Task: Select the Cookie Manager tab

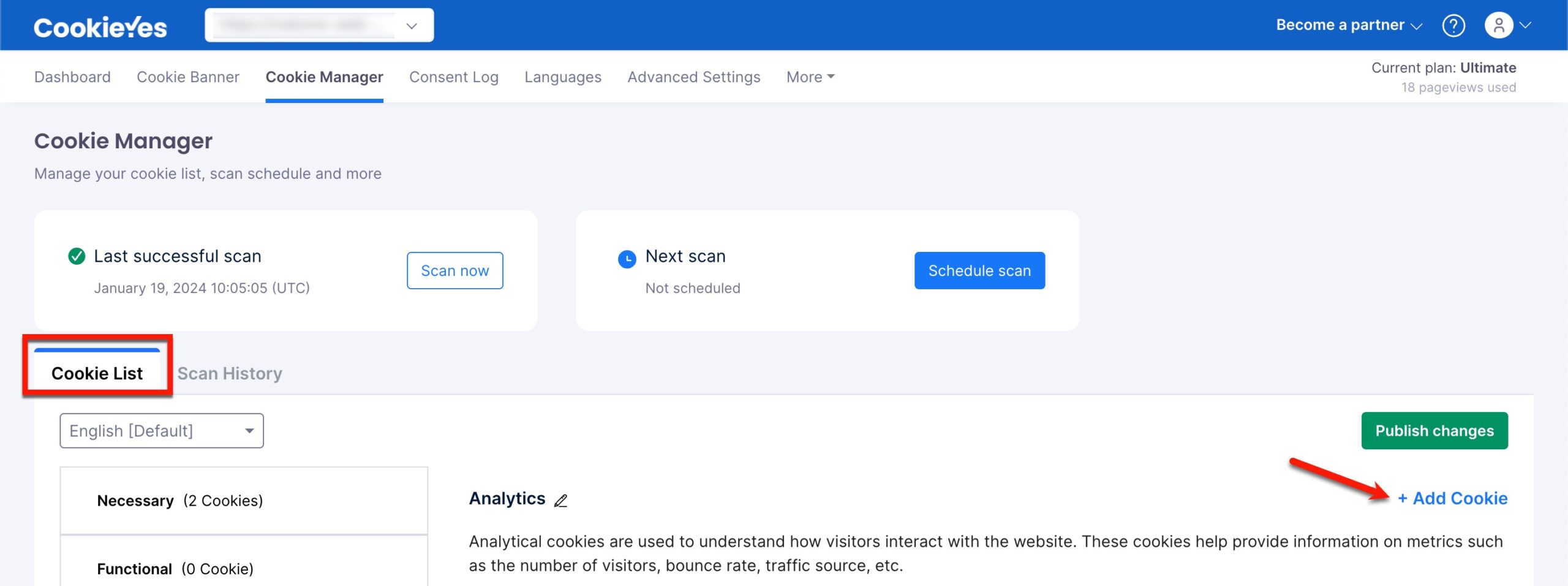Action: (324, 77)
